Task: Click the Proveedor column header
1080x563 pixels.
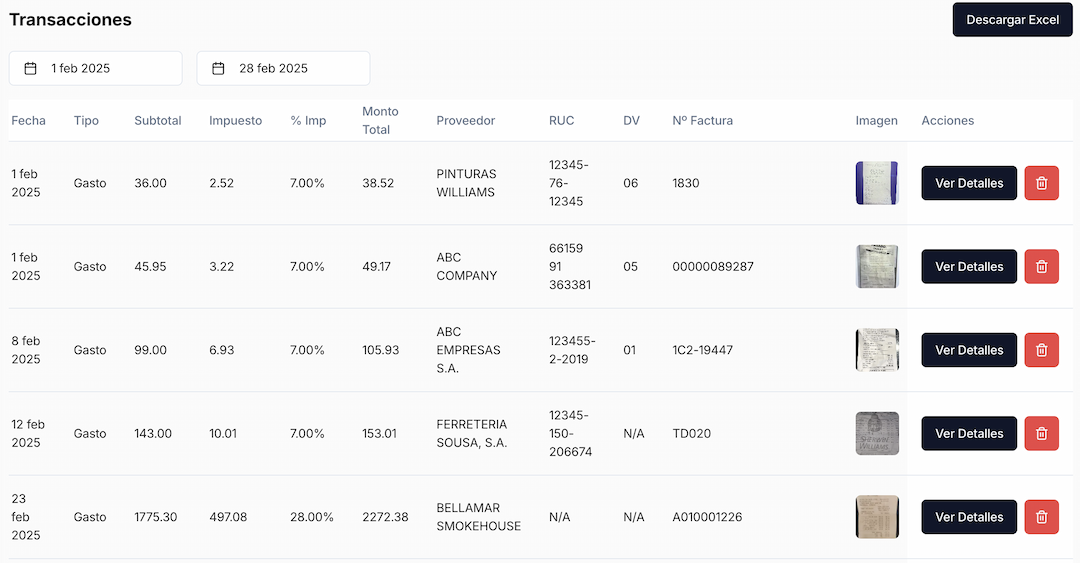Action: 466,121
